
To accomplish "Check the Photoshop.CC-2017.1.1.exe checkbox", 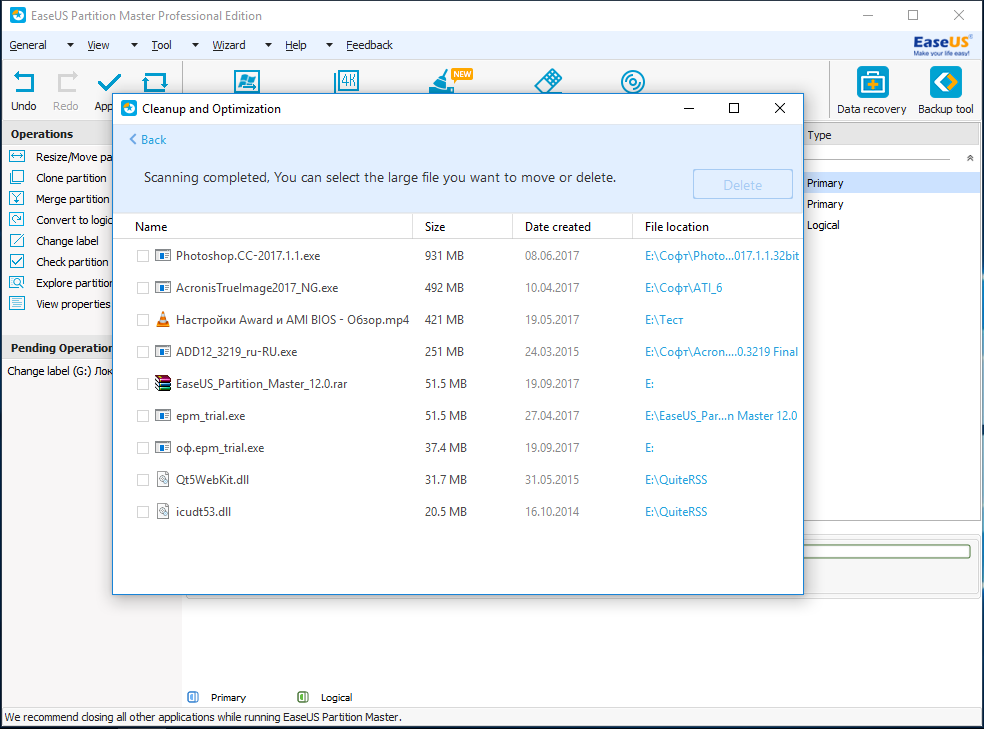I will point(143,256).
